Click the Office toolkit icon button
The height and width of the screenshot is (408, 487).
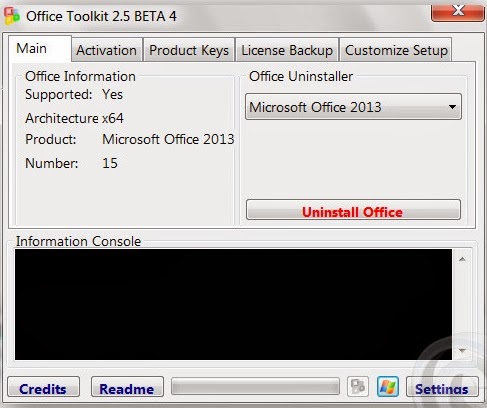(358, 387)
